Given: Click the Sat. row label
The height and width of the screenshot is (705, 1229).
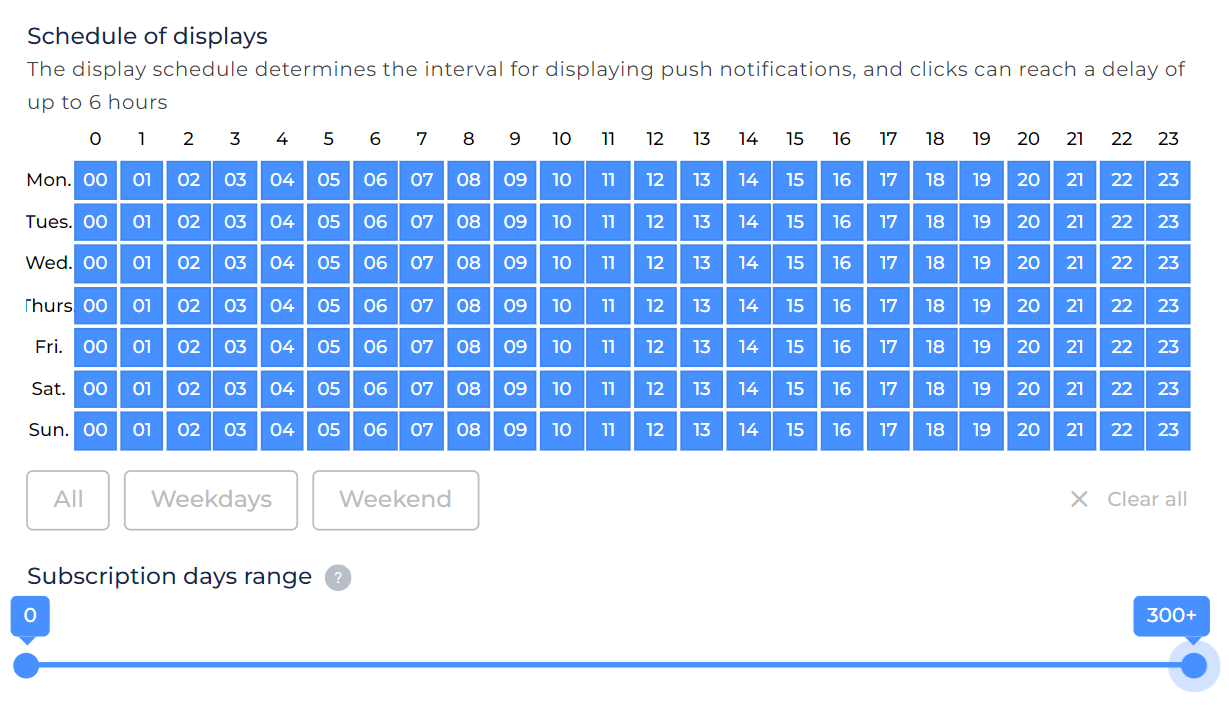Looking at the screenshot, I should pos(48,388).
